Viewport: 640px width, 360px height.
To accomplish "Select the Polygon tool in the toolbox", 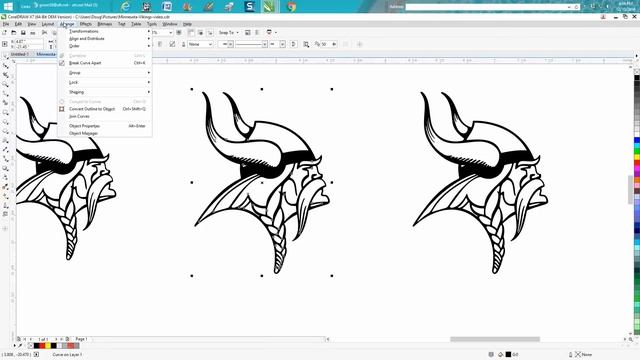I will pyautogui.click(x=5, y=131).
